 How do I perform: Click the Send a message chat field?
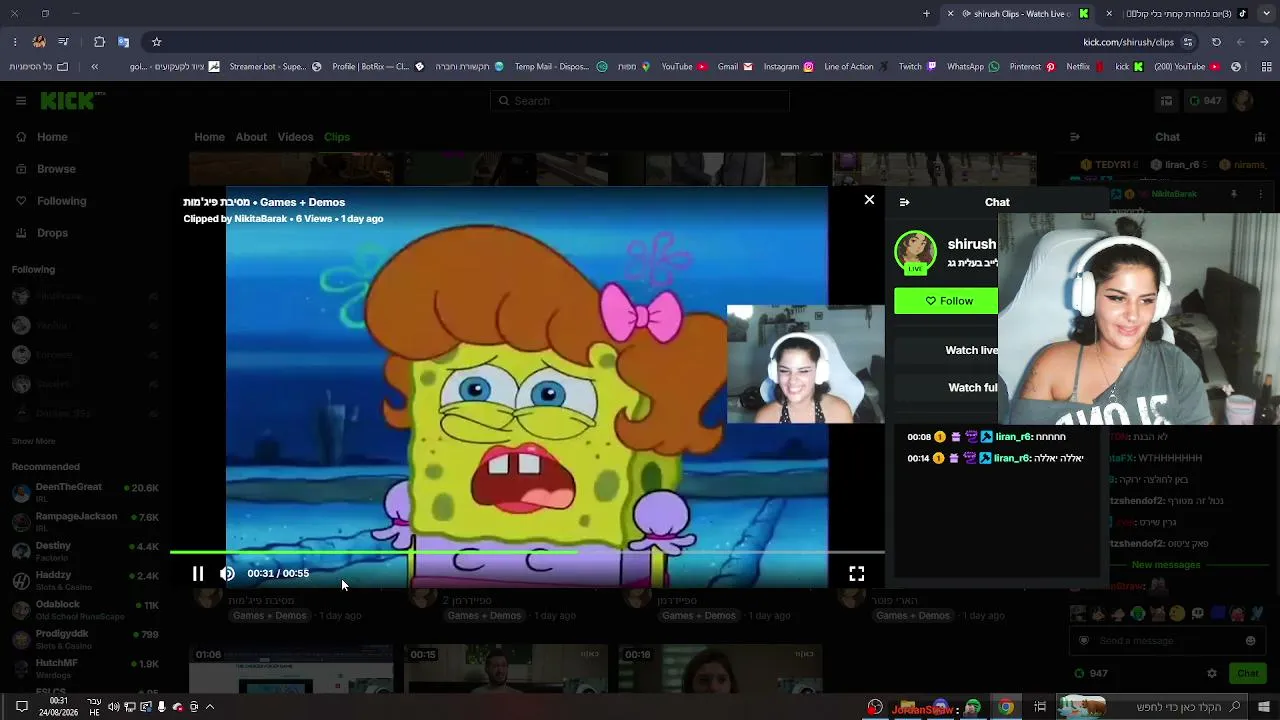[1166, 641]
